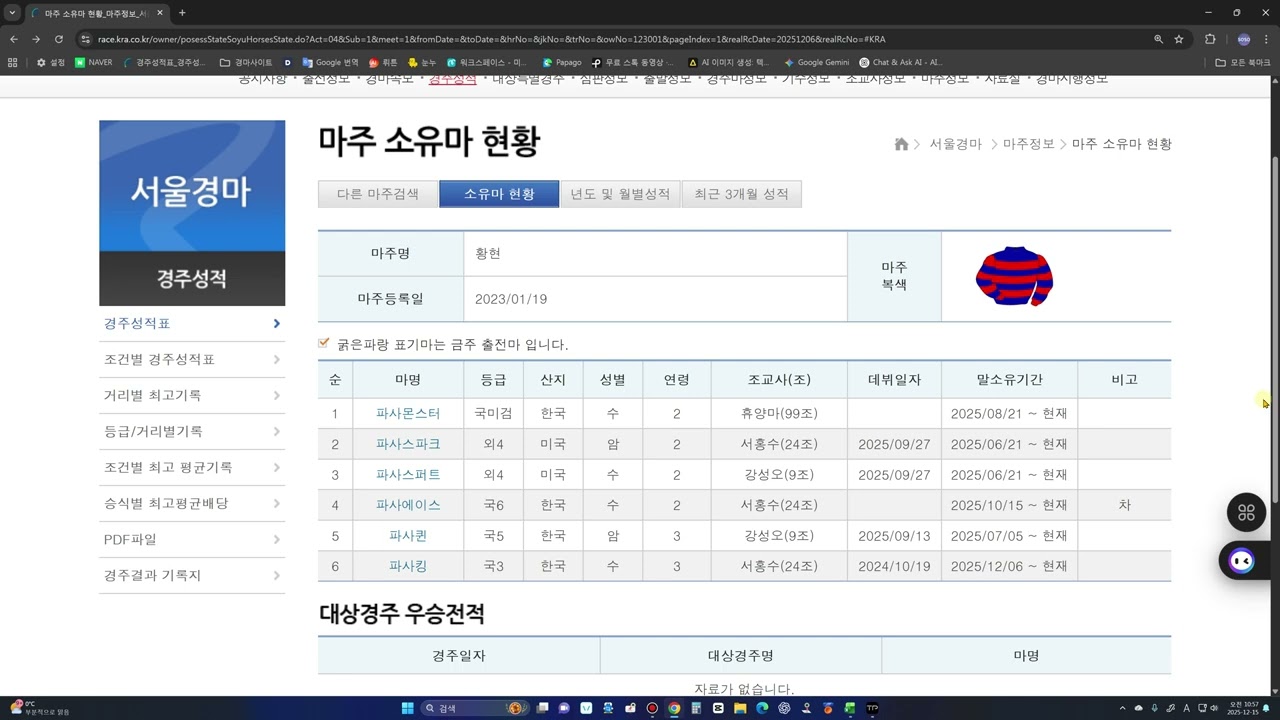Open 최근 3개월 성적 tab
Screen dimensions: 1280x720
click(x=741, y=194)
